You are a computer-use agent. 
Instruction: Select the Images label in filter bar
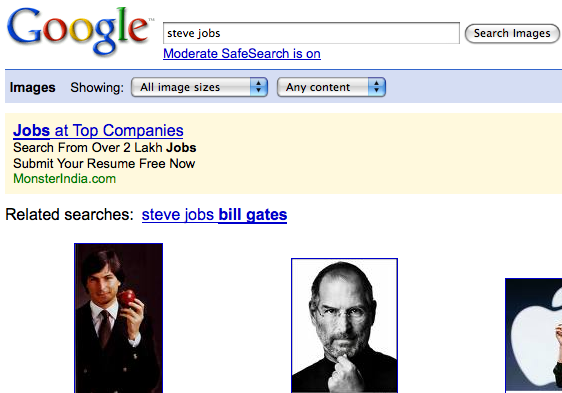pos(32,87)
